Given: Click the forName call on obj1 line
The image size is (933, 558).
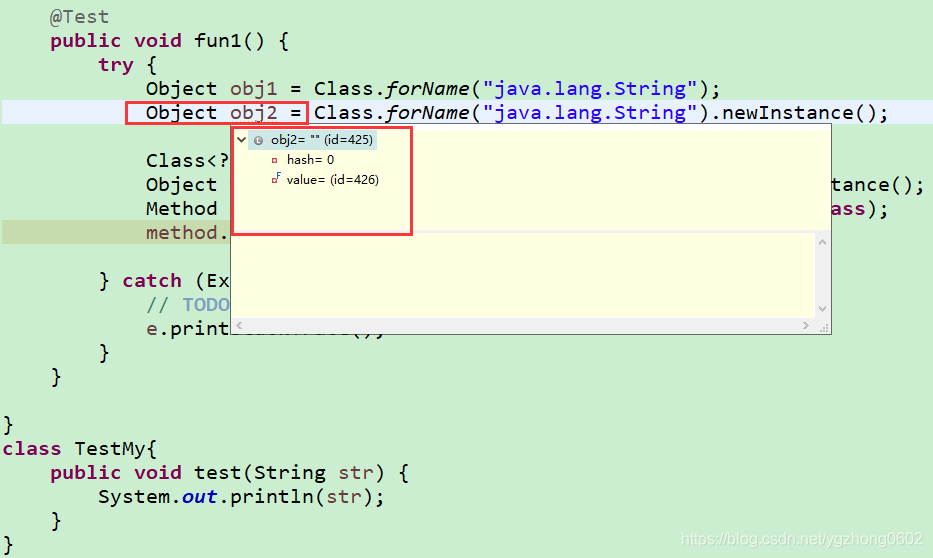Looking at the screenshot, I should (x=427, y=89).
